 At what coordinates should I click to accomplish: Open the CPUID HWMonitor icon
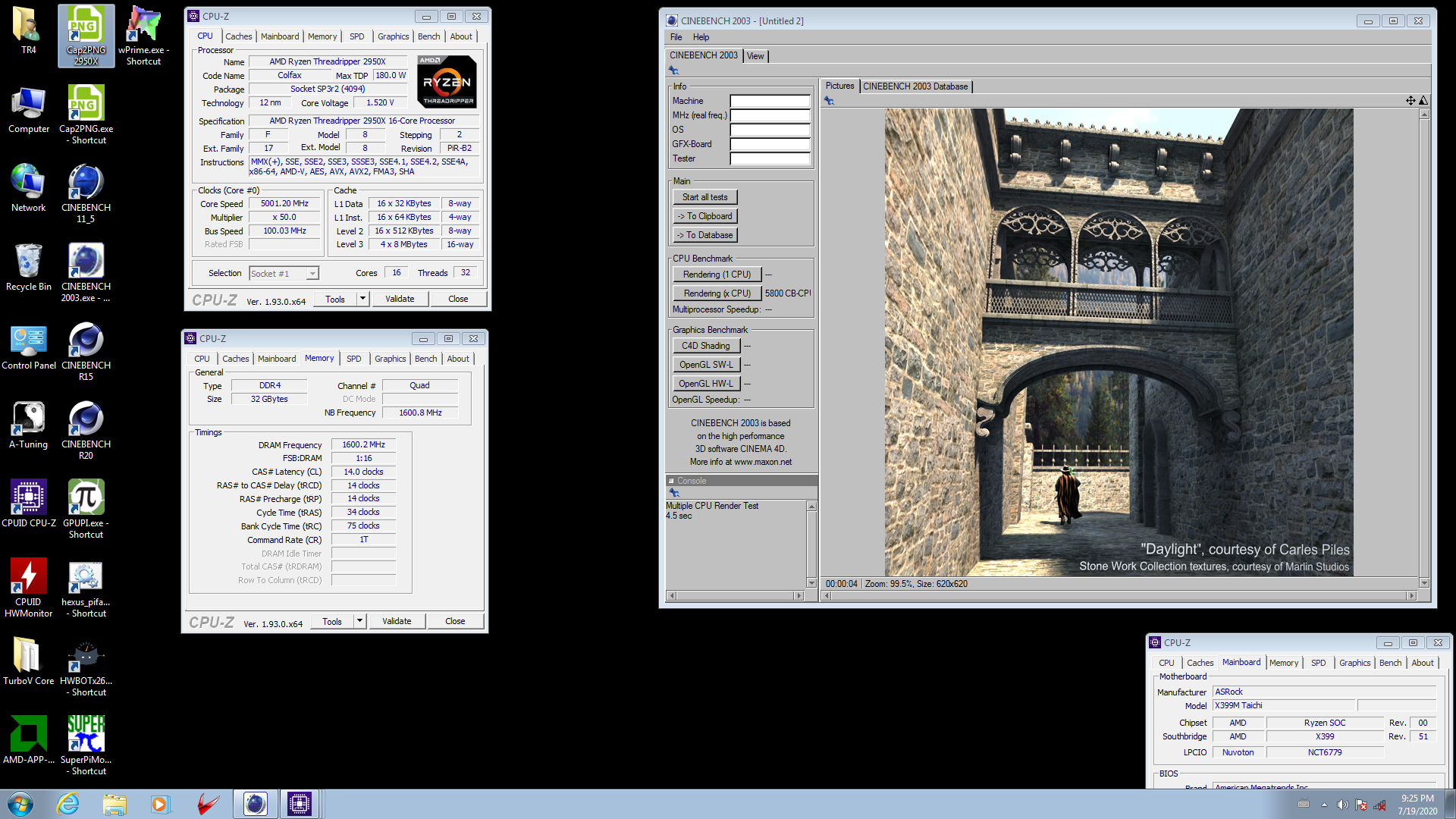(28, 587)
